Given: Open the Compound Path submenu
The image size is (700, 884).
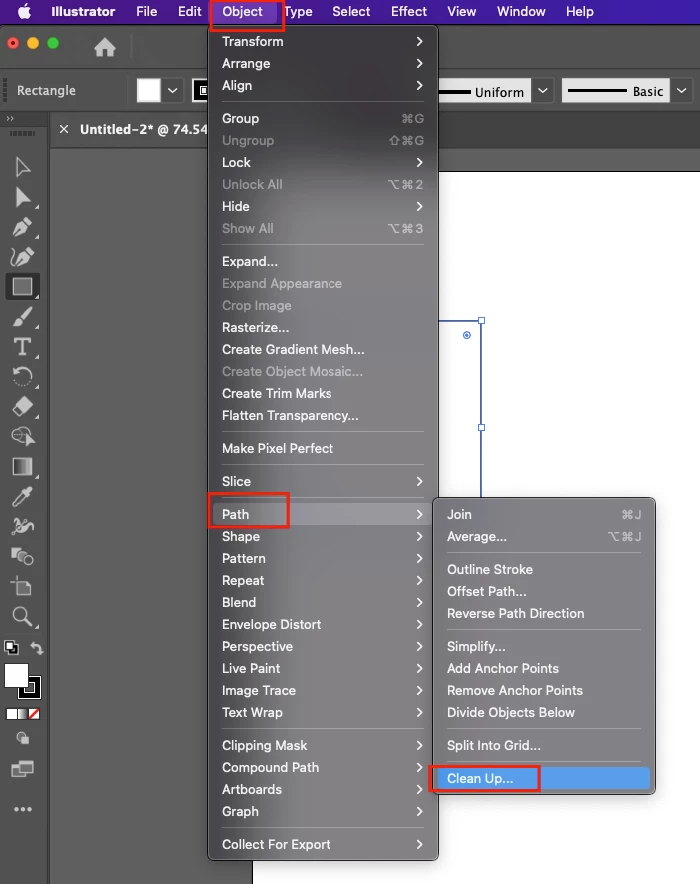Looking at the screenshot, I should (x=322, y=767).
